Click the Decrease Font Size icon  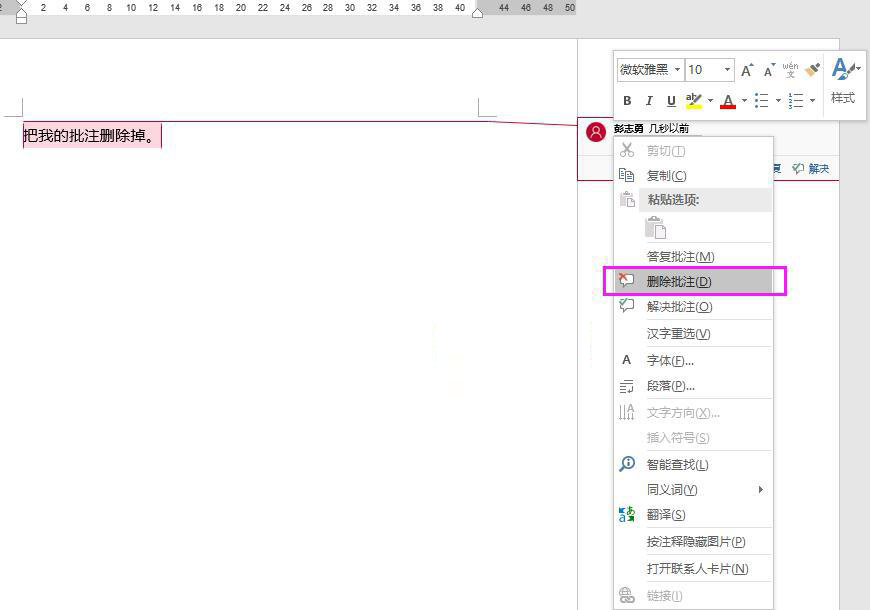tap(768, 70)
